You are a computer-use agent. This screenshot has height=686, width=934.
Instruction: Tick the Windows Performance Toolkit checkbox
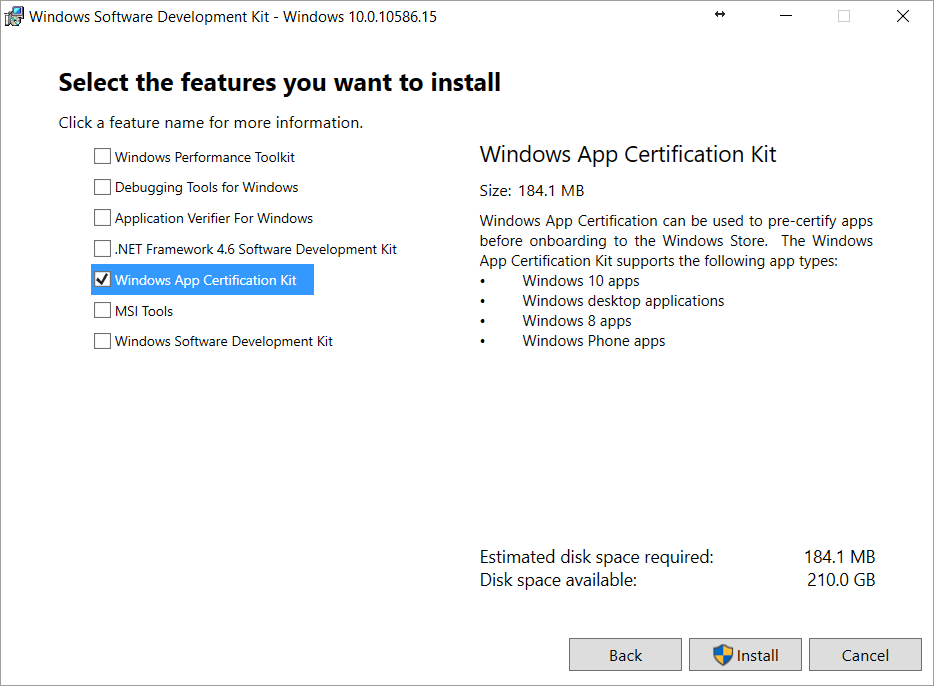tap(102, 157)
